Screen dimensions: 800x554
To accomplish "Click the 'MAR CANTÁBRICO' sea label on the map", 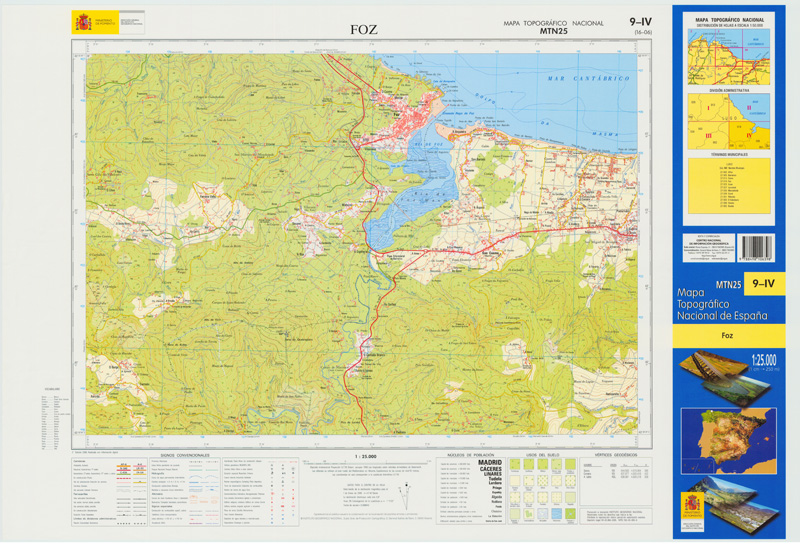I will click(589, 79).
